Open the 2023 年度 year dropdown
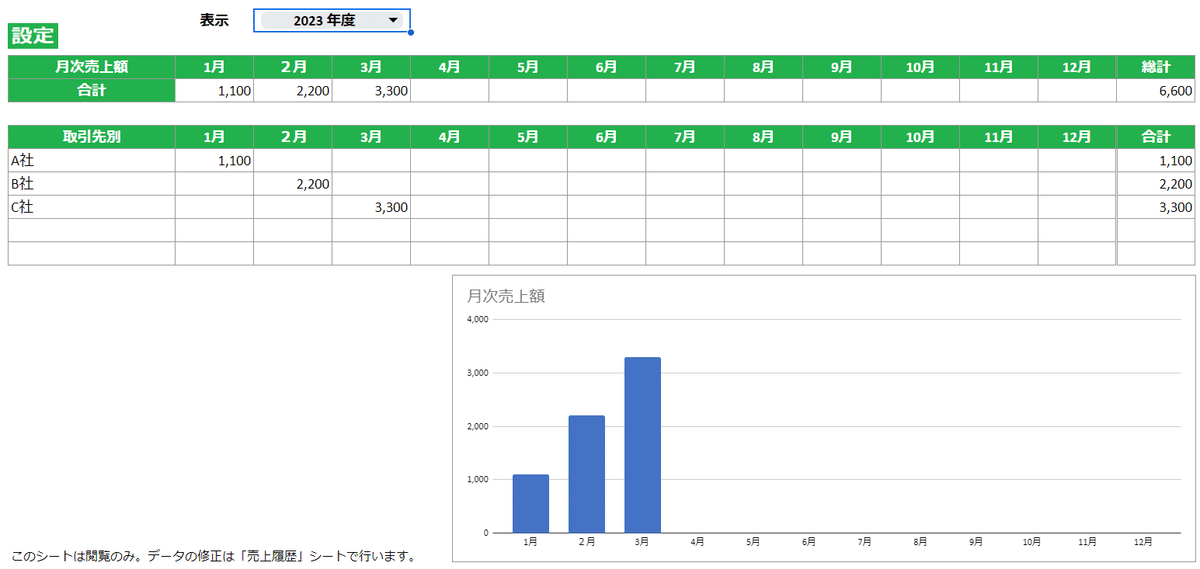 click(331, 20)
